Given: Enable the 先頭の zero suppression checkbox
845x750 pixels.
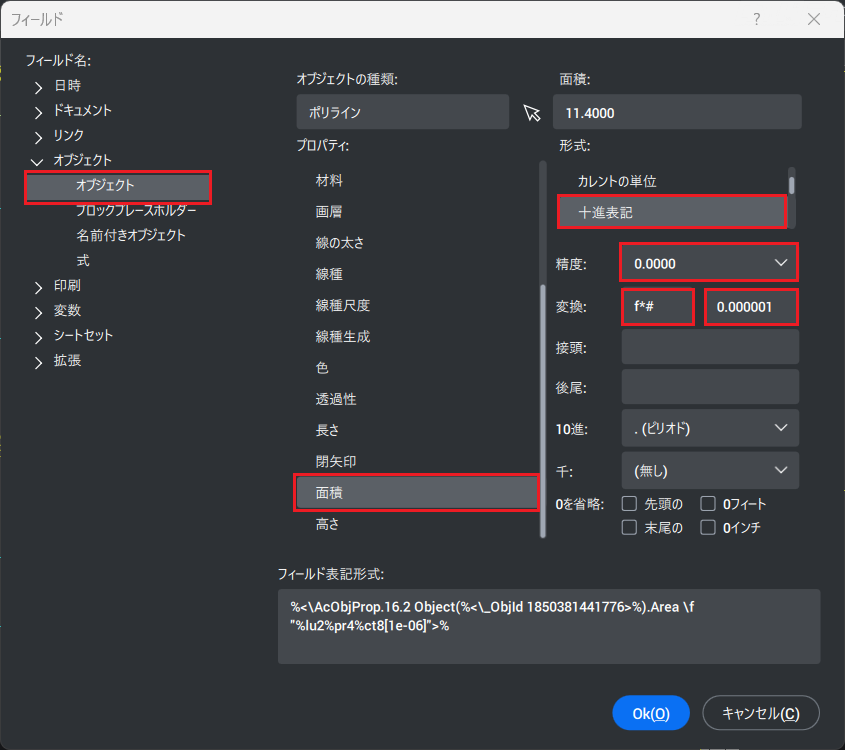Looking at the screenshot, I should click(630, 504).
